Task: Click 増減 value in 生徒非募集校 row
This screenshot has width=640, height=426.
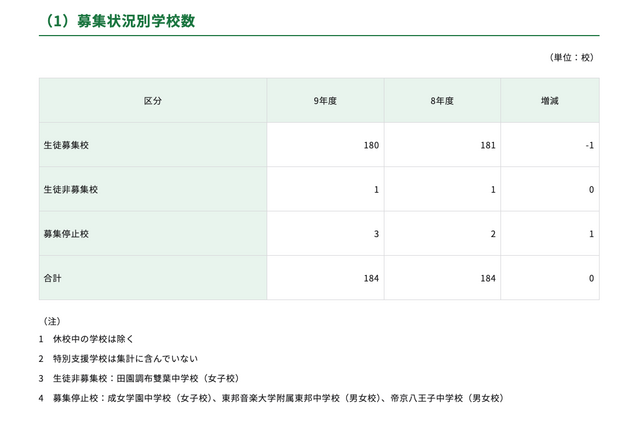Action: point(591,190)
